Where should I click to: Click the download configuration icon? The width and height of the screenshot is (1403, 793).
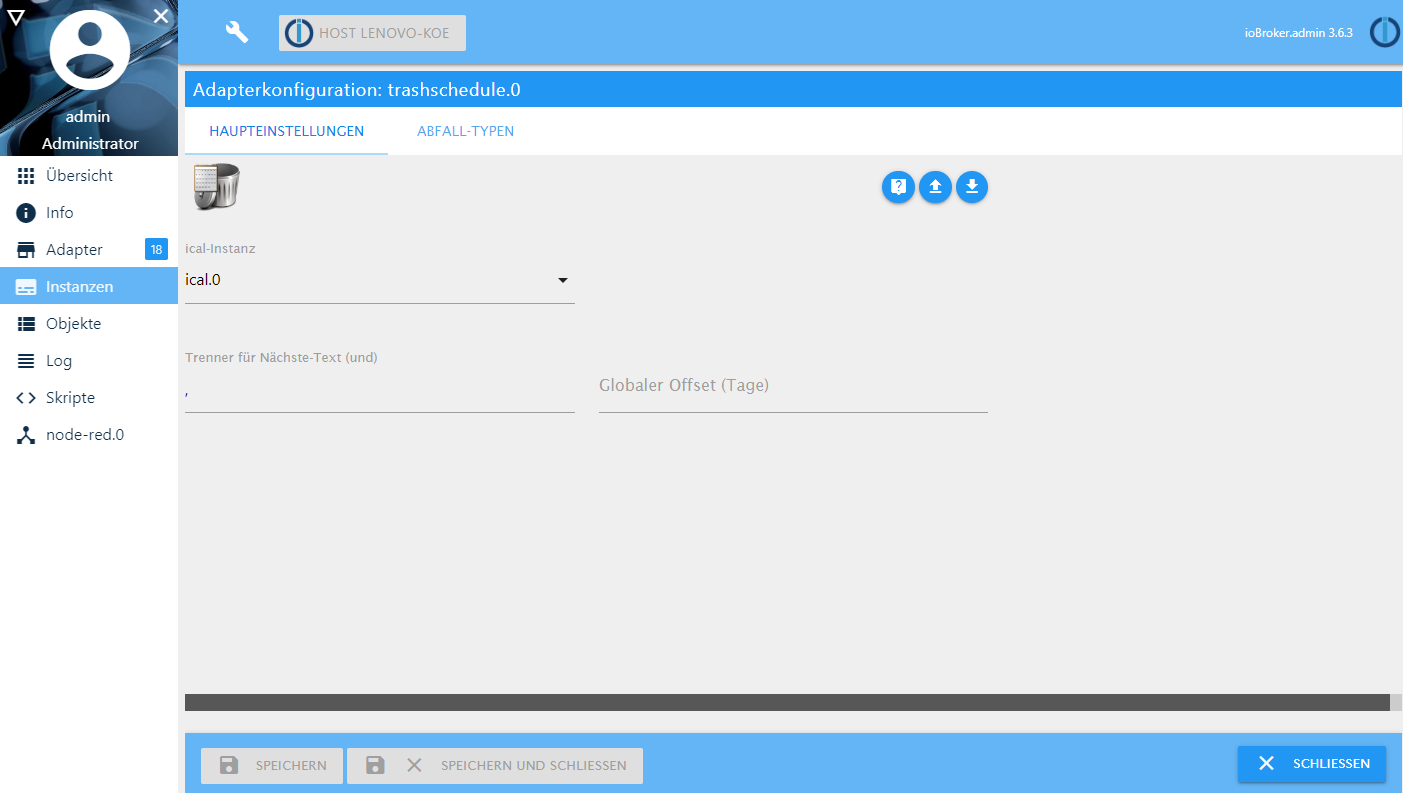tap(972, 187)
